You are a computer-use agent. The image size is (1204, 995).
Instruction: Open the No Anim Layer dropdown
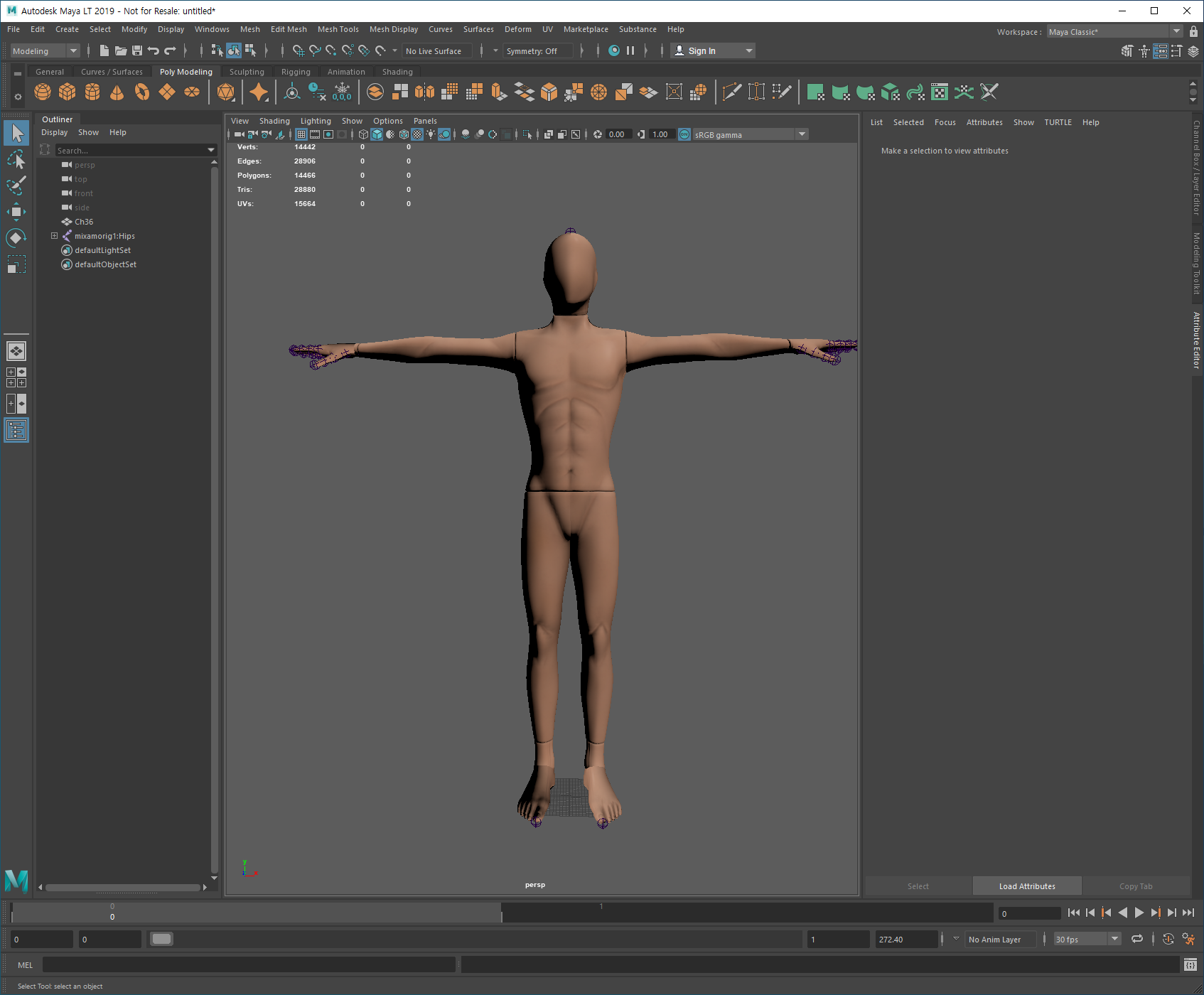click(1001, 939)
